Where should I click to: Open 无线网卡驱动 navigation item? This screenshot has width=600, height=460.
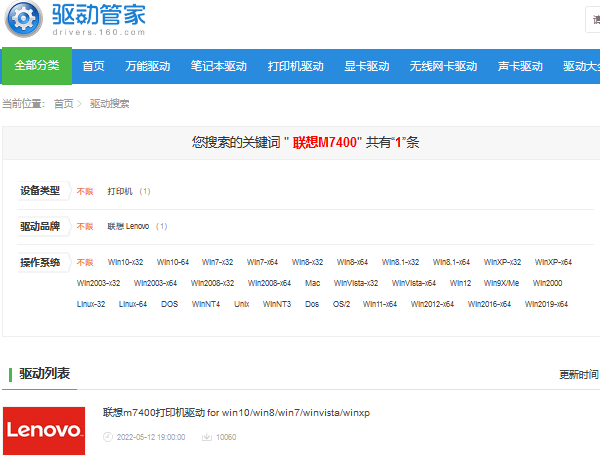point(443,66)
